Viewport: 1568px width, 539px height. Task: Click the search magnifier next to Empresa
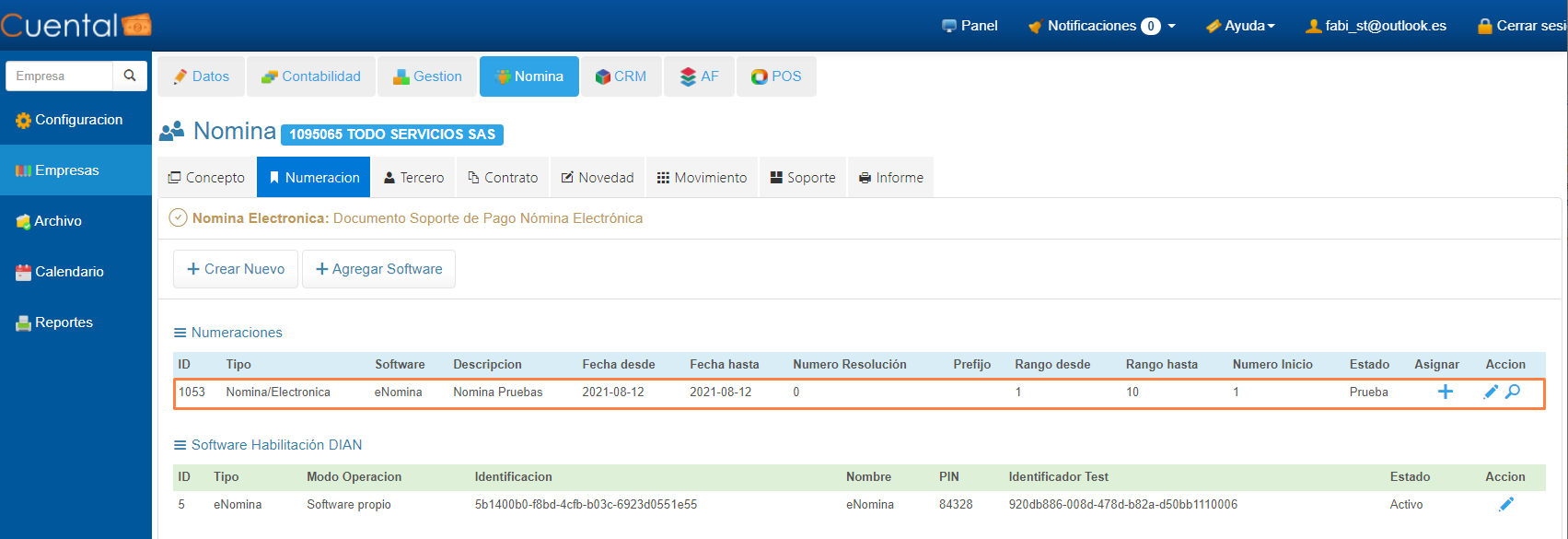(x=130, y=76)
